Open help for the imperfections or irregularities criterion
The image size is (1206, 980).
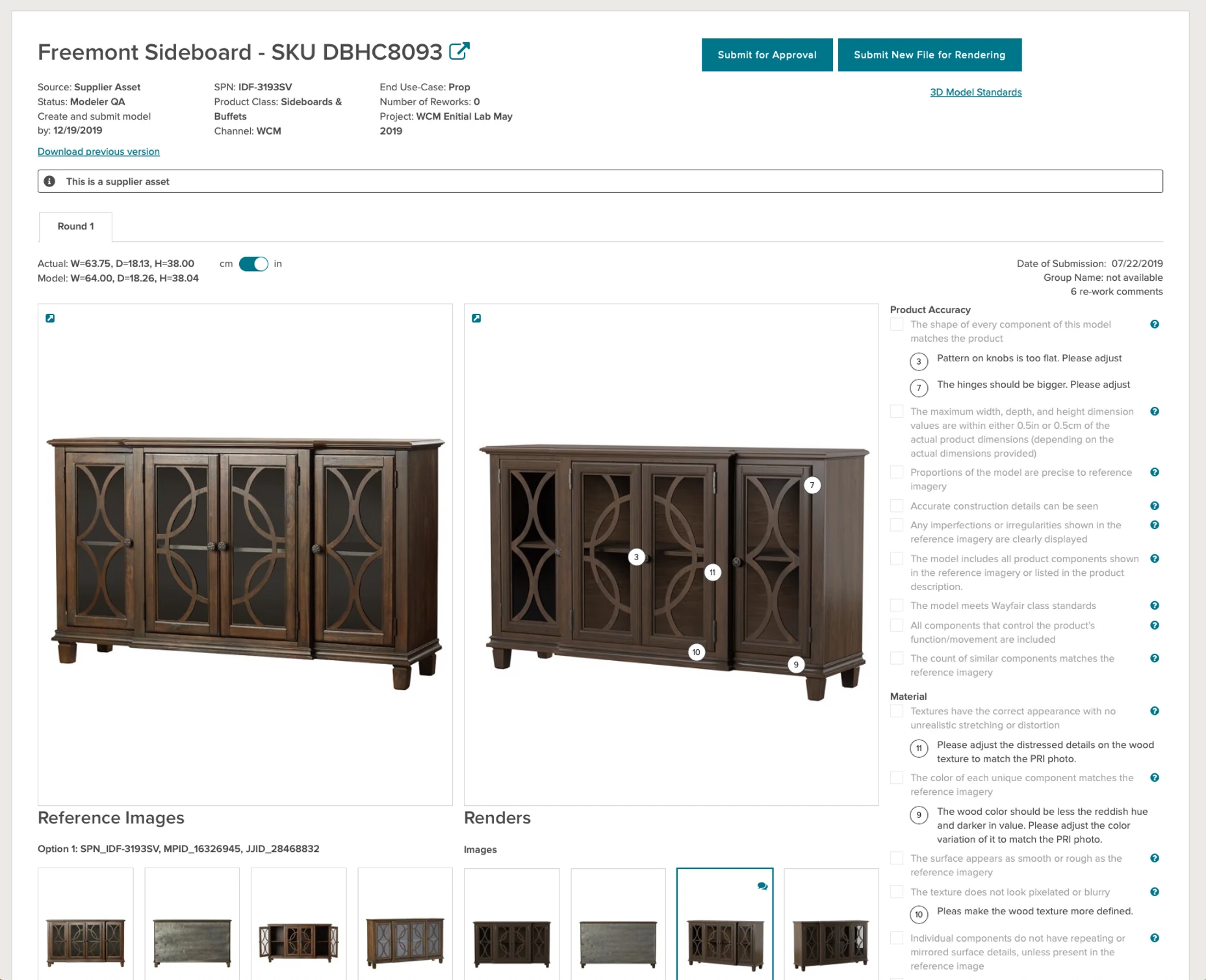tap(1155, 525)
